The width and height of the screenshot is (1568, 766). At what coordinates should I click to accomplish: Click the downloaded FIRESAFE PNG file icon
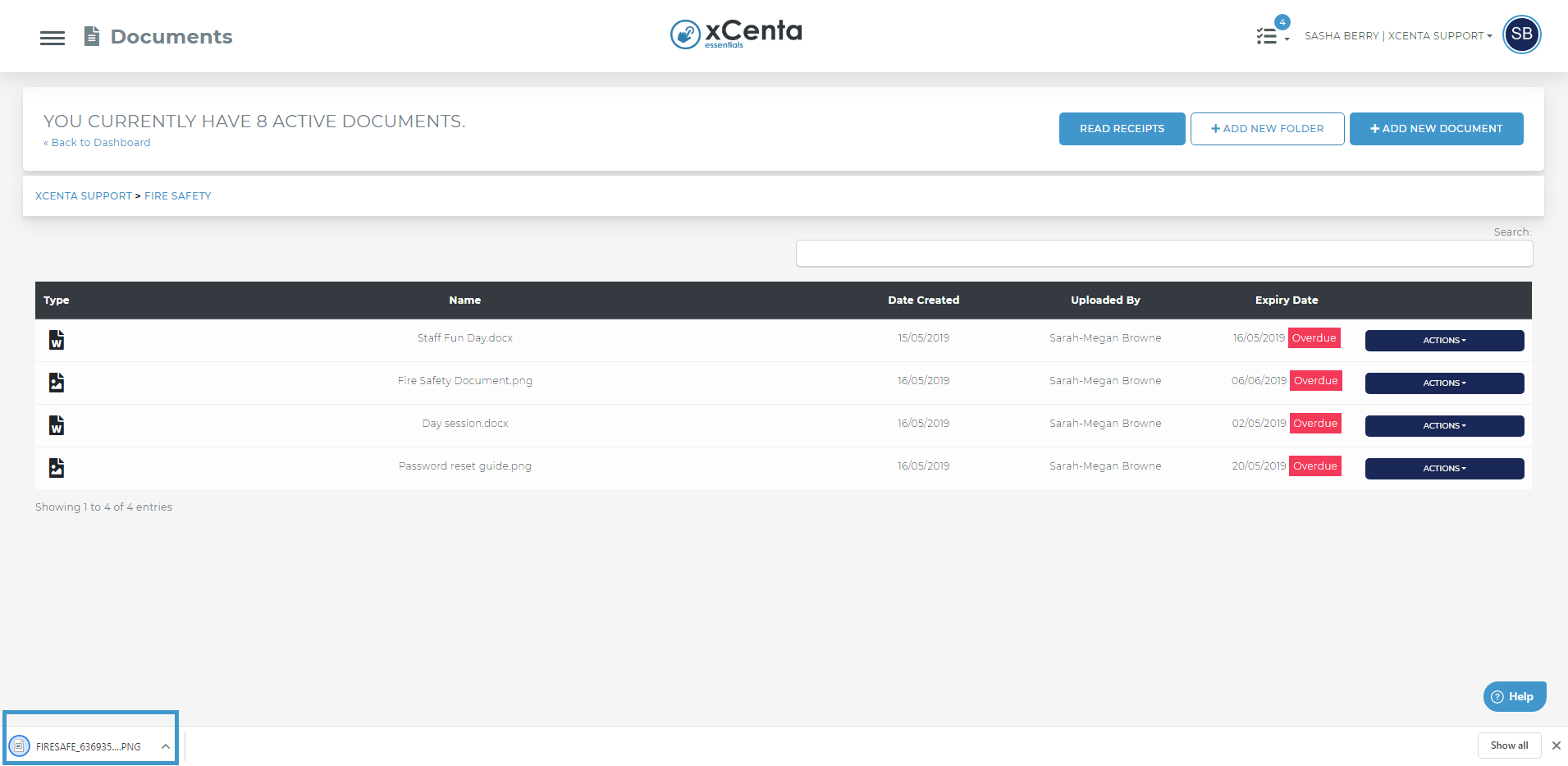pos(20,745)
